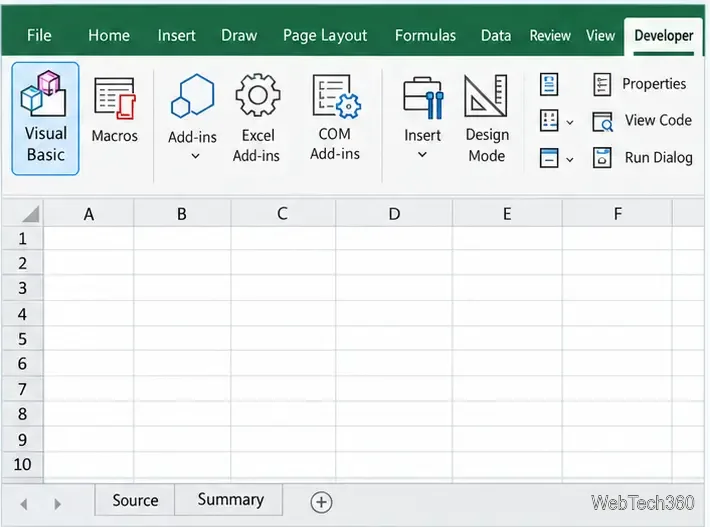The width and height of the screenshot is (710, 527).
Task: Select column C header
Action: pyautogui.click(x=283, y=214)
